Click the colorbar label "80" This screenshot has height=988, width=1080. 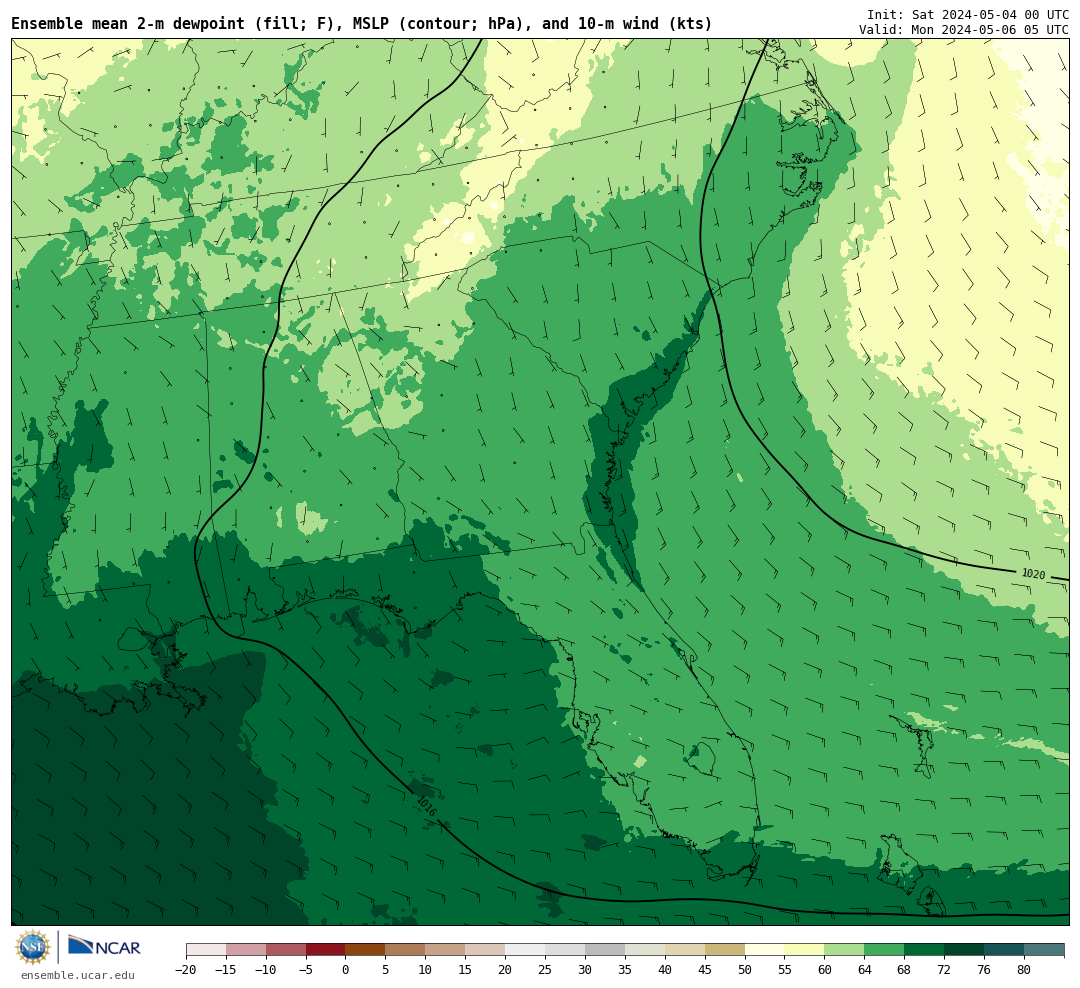[x=1025, y=970]
